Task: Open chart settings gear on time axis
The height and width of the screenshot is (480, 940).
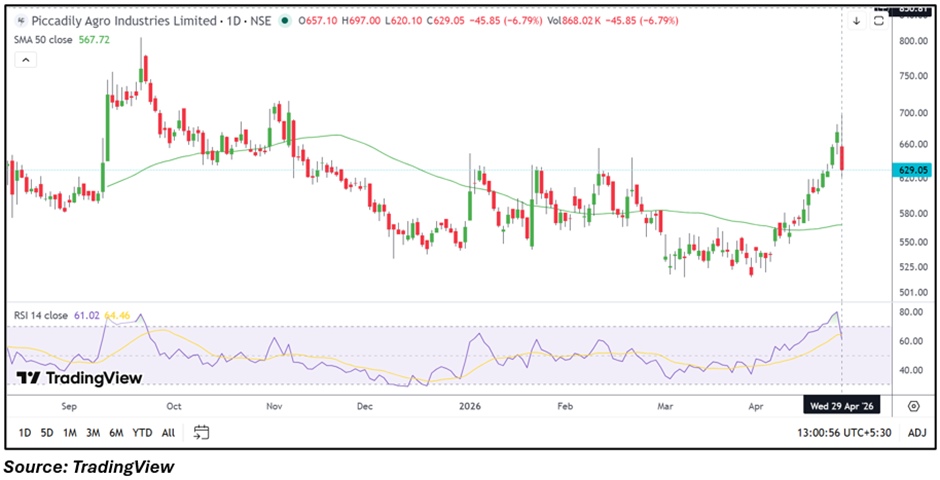Action: [914, 406]
